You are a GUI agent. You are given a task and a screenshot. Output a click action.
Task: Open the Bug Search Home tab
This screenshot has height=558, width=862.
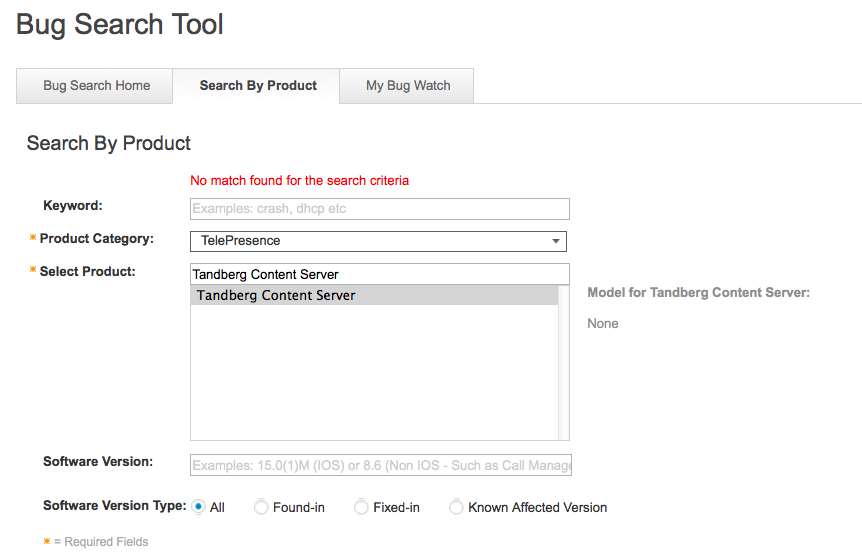click(x=95, y=86)
